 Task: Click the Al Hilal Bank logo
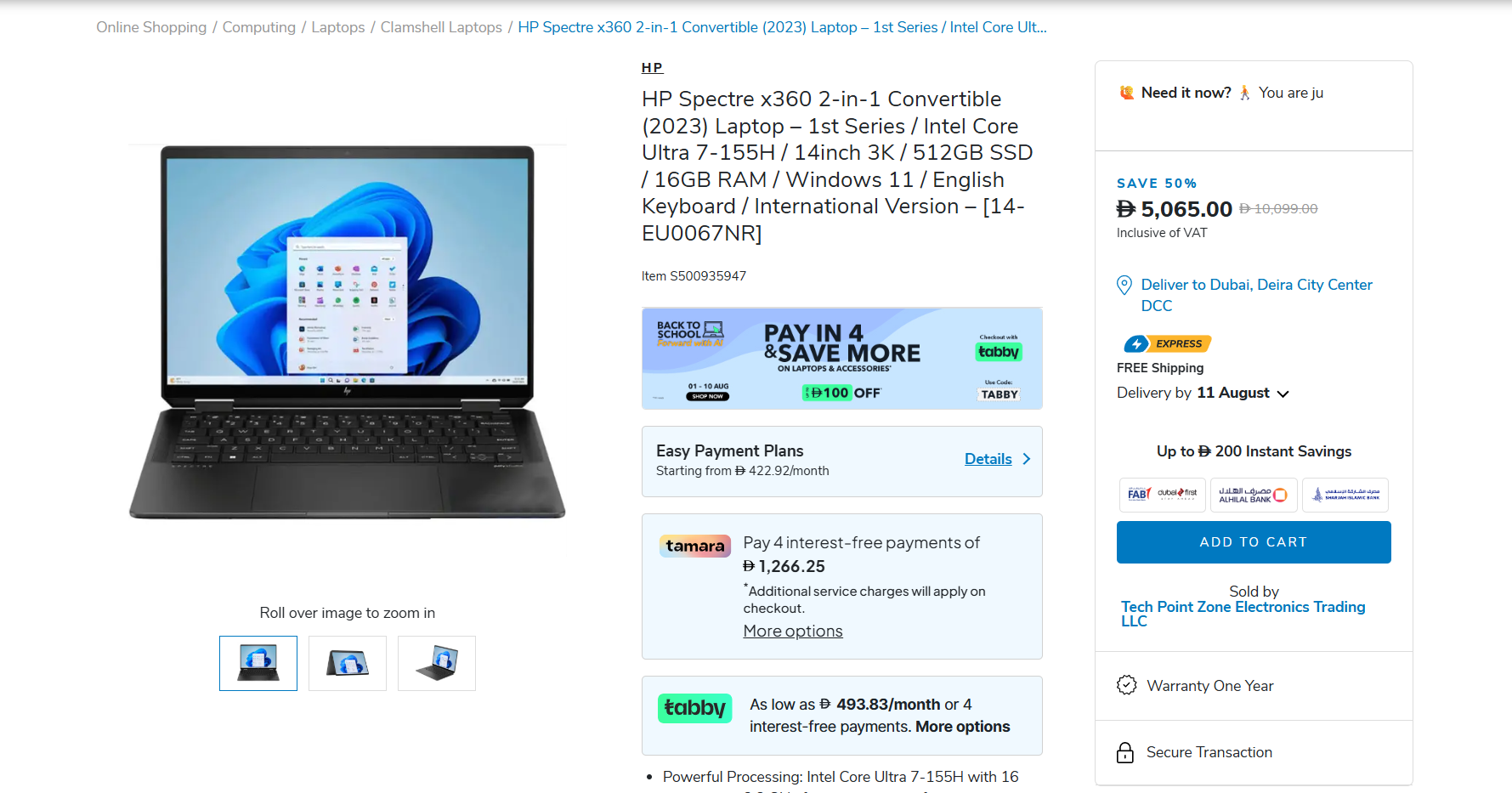coord(1254,494)
